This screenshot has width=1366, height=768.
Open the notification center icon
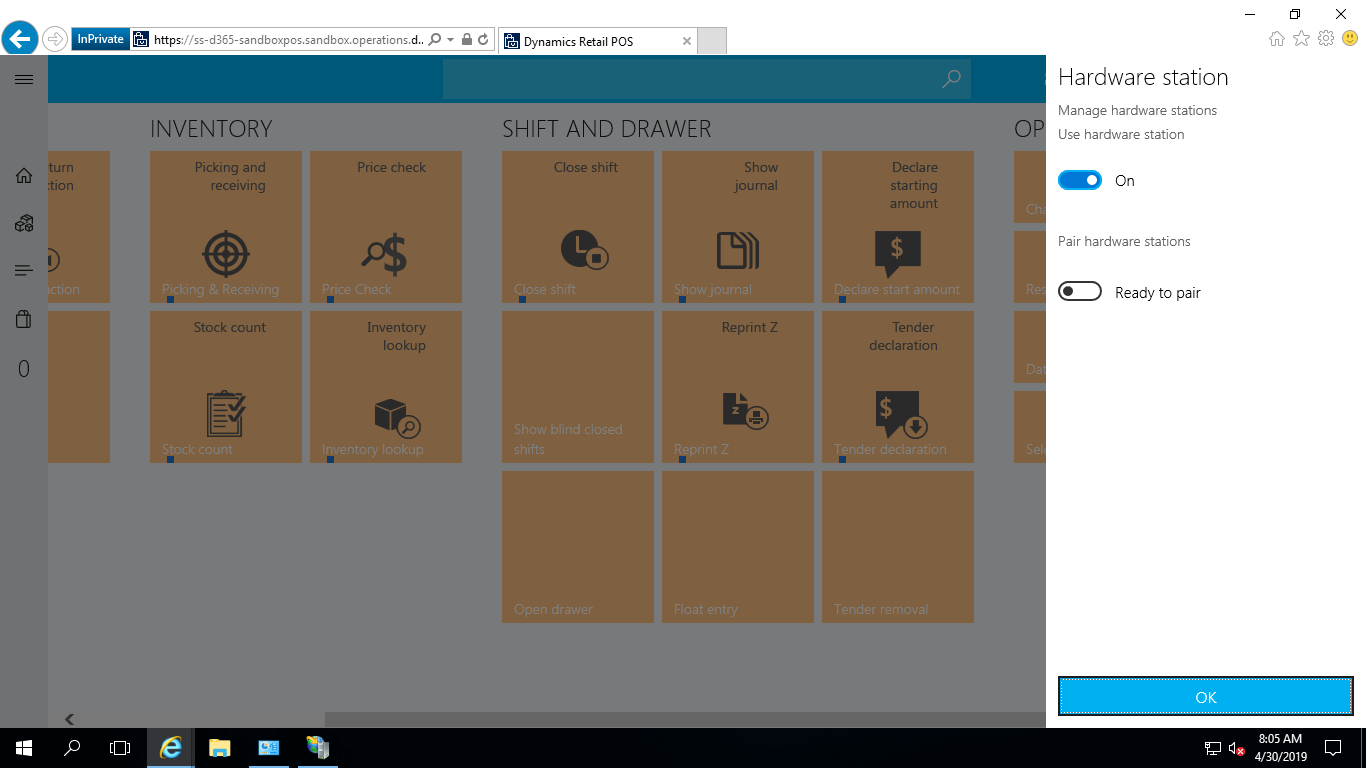[1332, 748]
